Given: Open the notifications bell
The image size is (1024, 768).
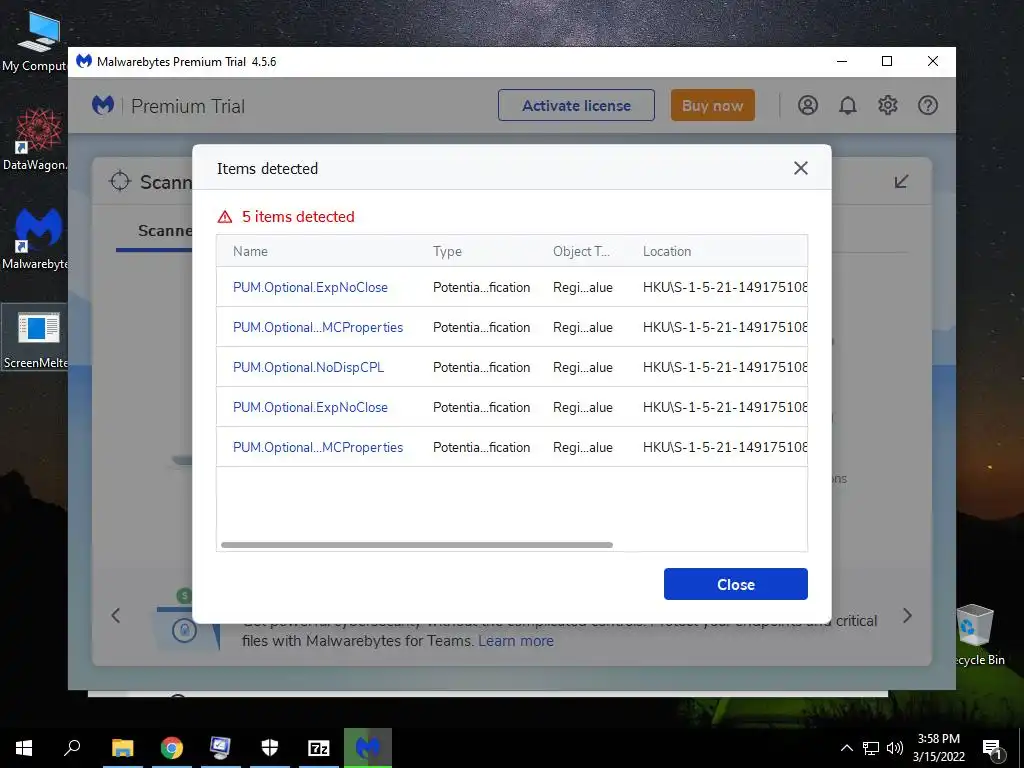Looking at the screenshot, I should pyautogui.click(x=848, y=105).
